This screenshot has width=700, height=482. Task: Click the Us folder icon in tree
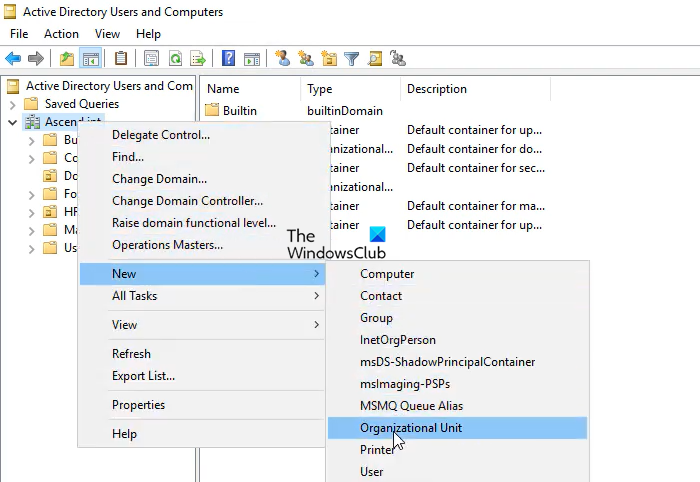50,248
